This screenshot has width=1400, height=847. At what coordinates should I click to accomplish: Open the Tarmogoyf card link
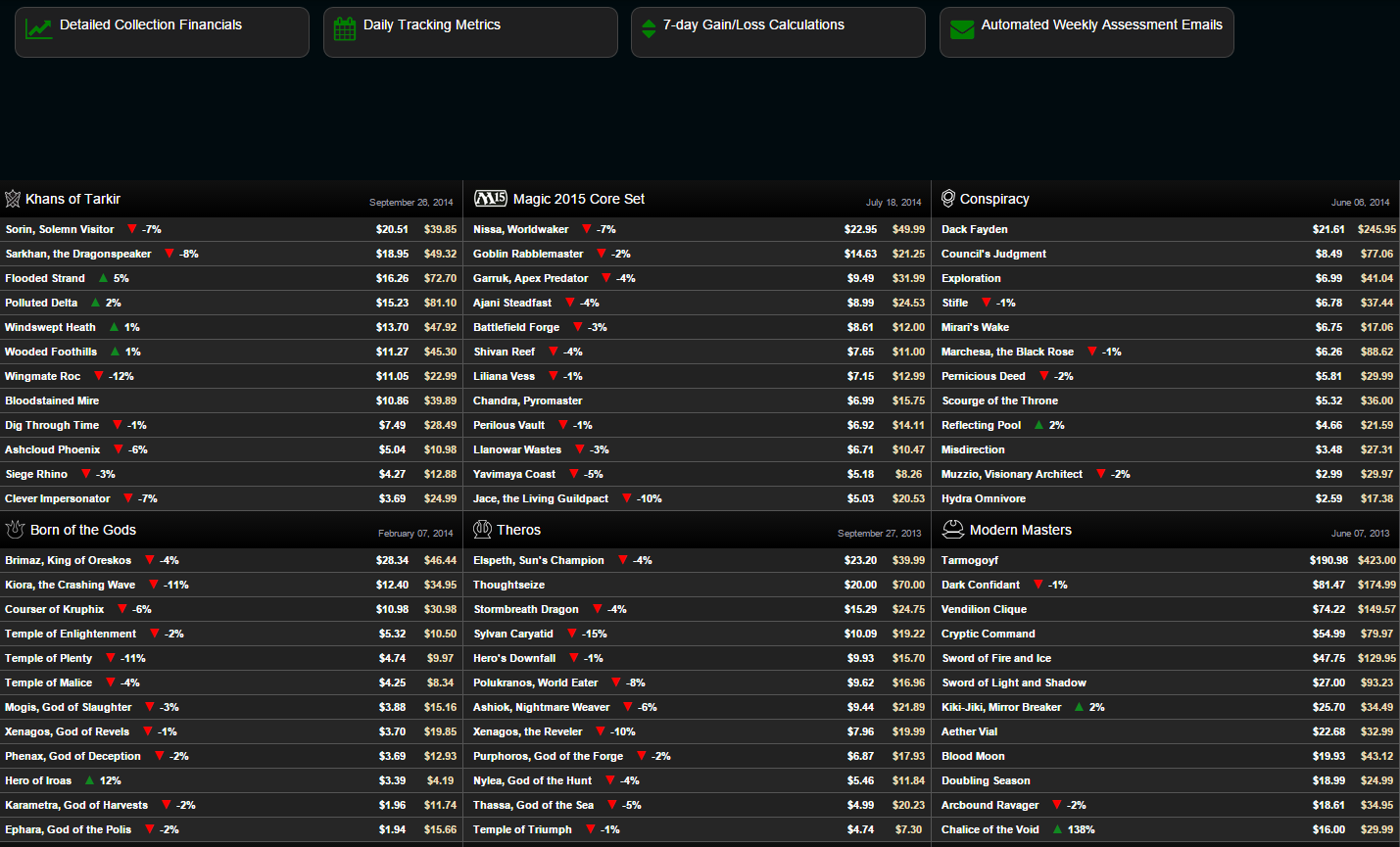(970, 560)
